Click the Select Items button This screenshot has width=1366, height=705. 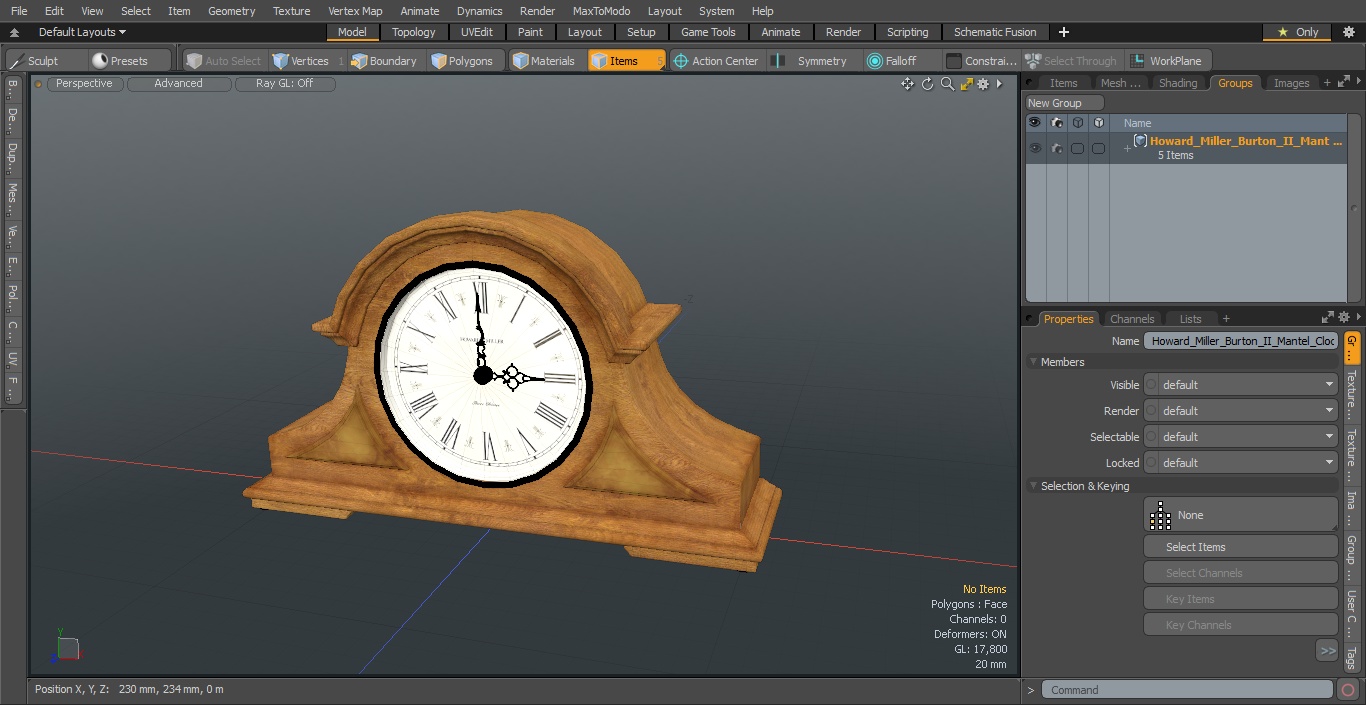[x=1240, y=547]
